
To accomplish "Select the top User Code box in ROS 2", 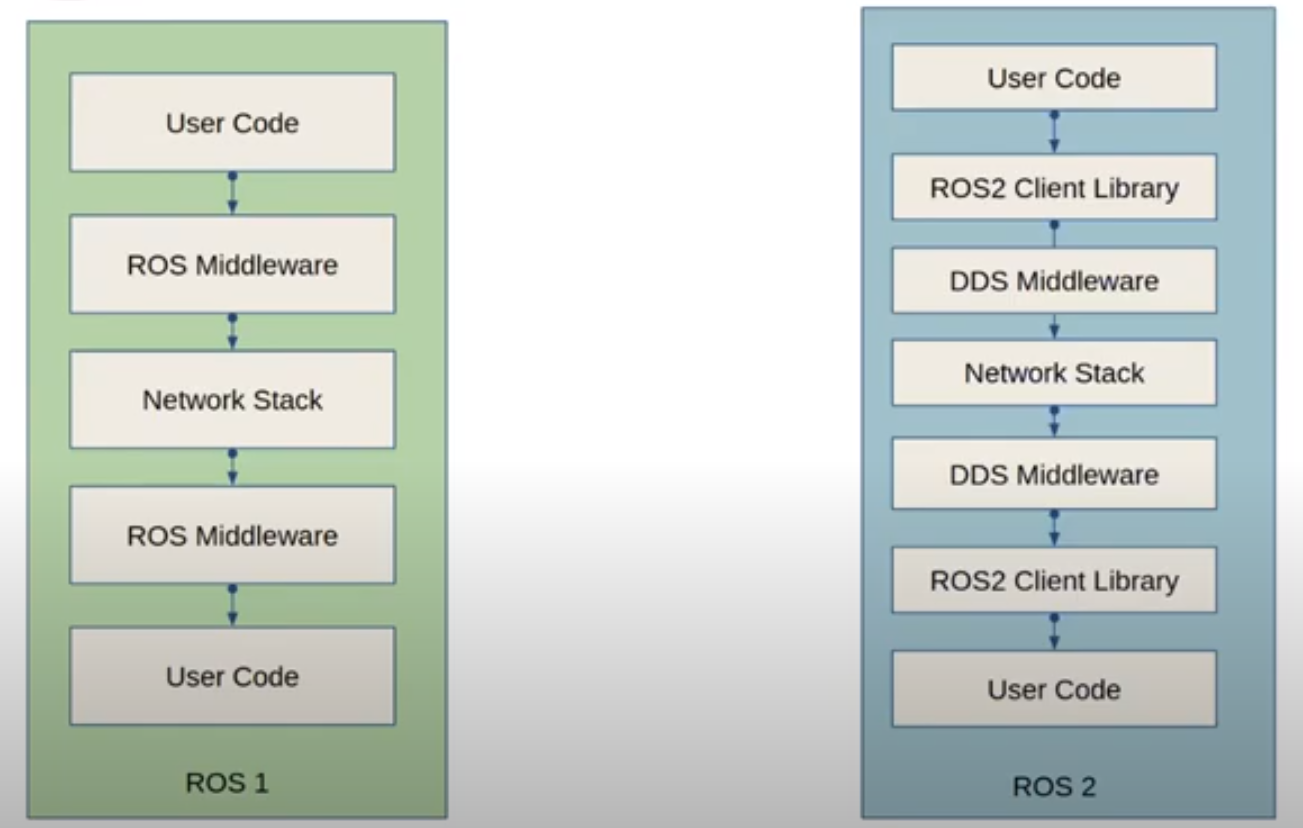I will click(x=1053, y=77).
